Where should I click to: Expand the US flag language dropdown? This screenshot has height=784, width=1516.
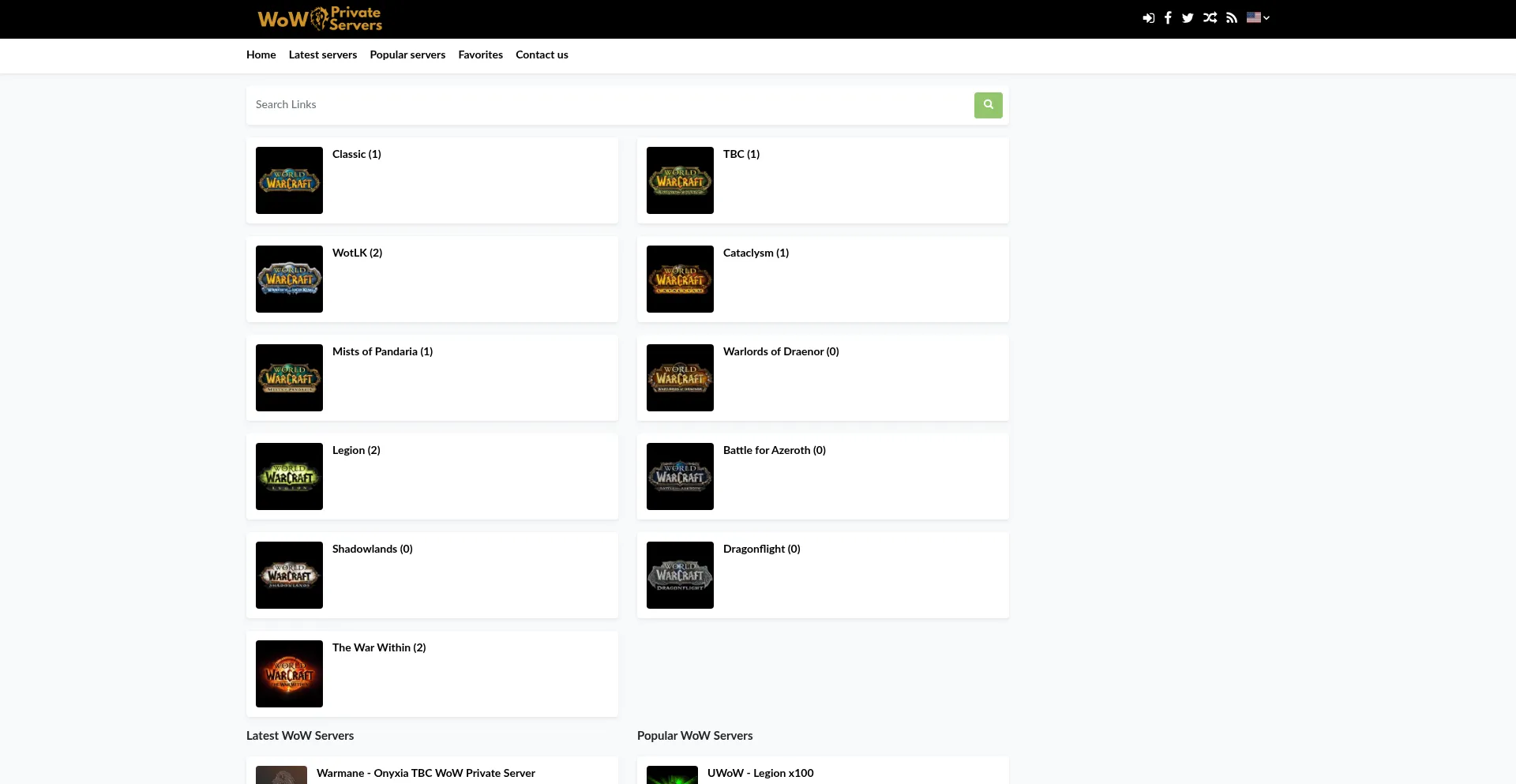(x=1258, y=17)
